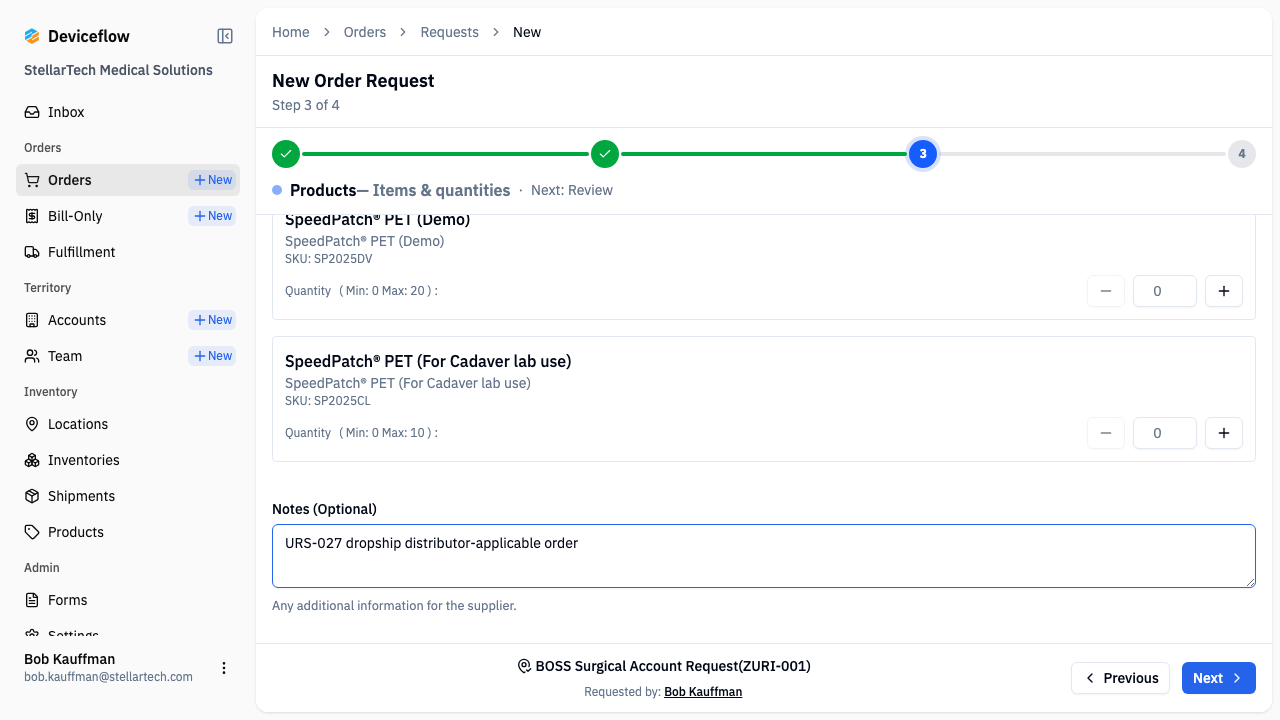
Task: Click the Team people icon
Action: pyautogui.click(x=32, y=356)
